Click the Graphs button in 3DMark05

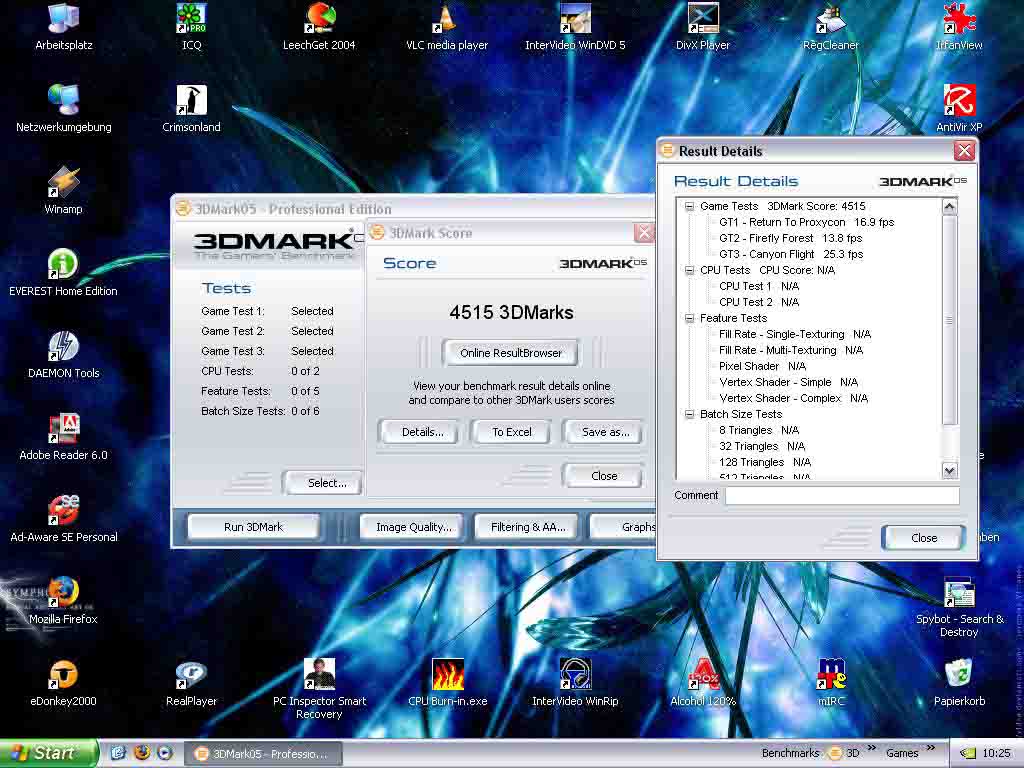coord(624,527)
